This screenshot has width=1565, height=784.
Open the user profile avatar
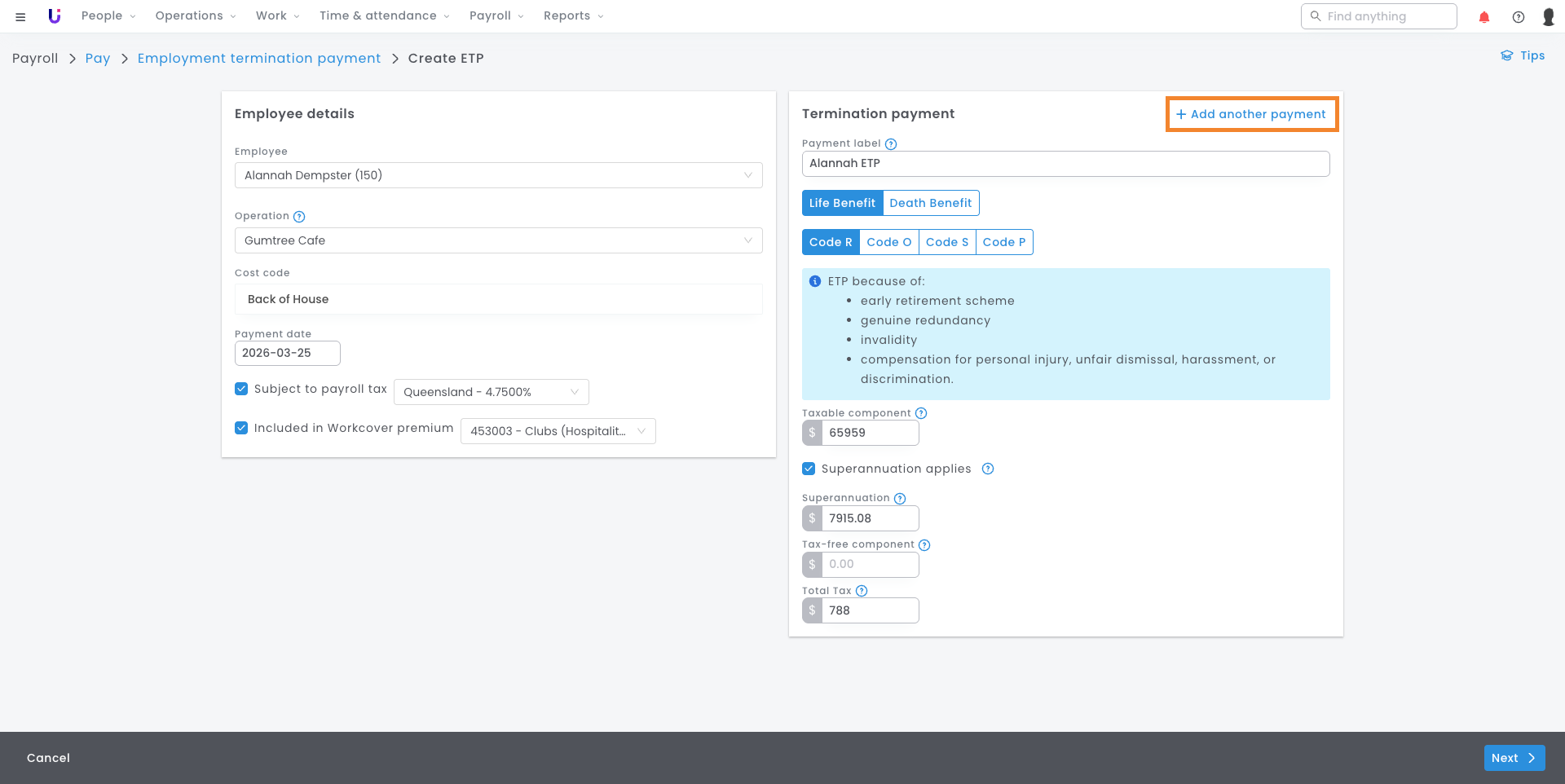click(1548, 17)
